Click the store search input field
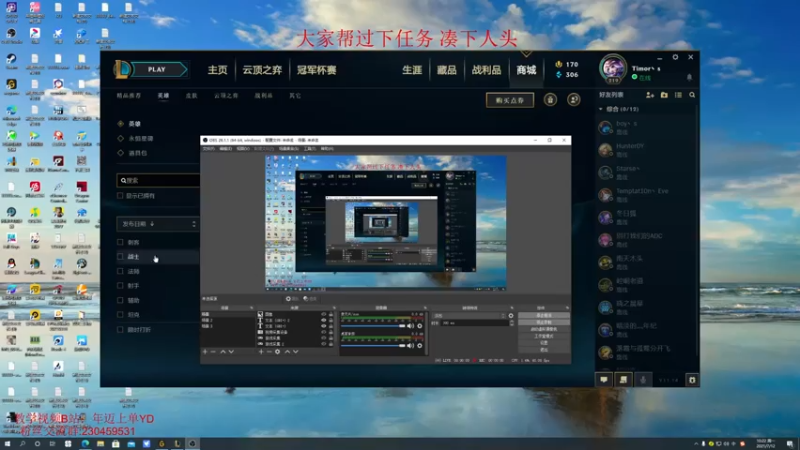This screenshot has width=800, height=450. [158, 180]
